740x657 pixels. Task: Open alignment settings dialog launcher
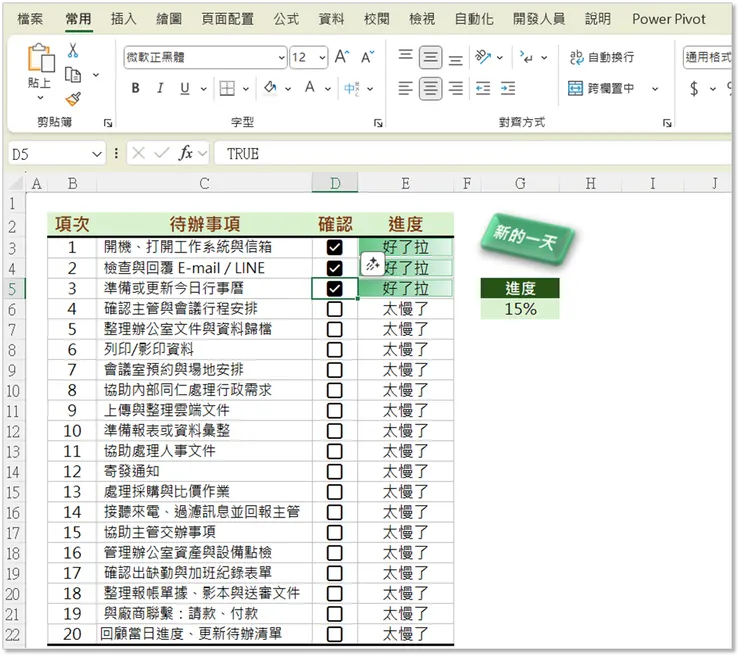click(x=667, y=123)
